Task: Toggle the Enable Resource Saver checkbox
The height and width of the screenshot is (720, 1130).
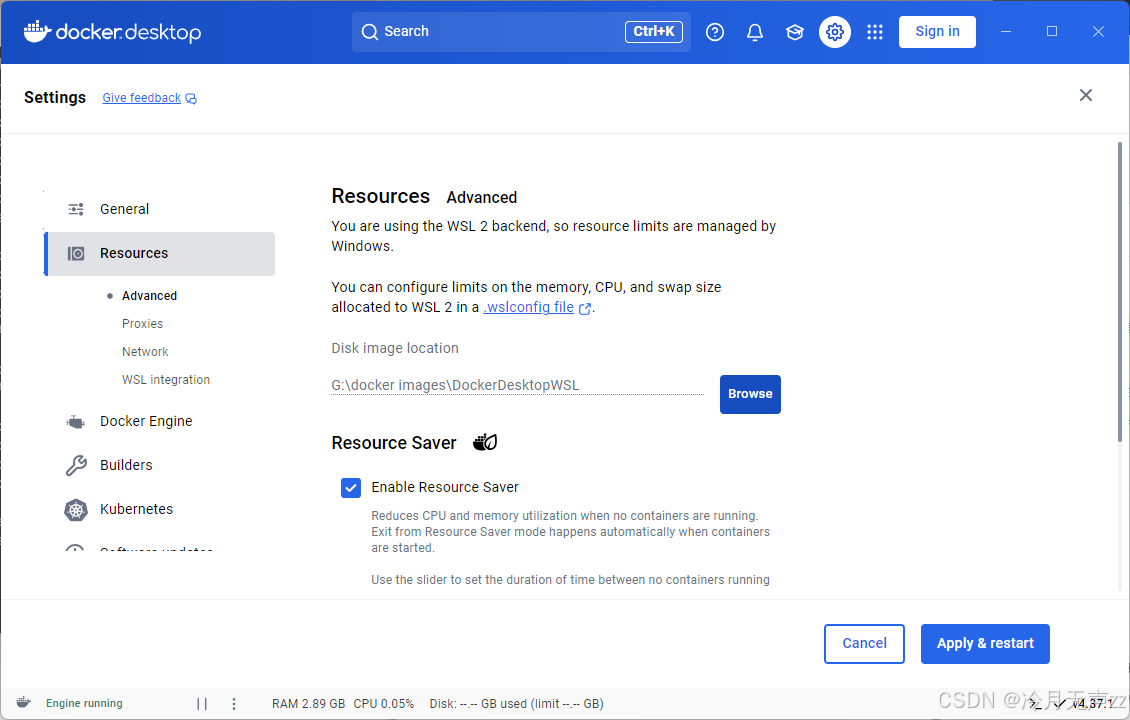Action: click(351, 488)
